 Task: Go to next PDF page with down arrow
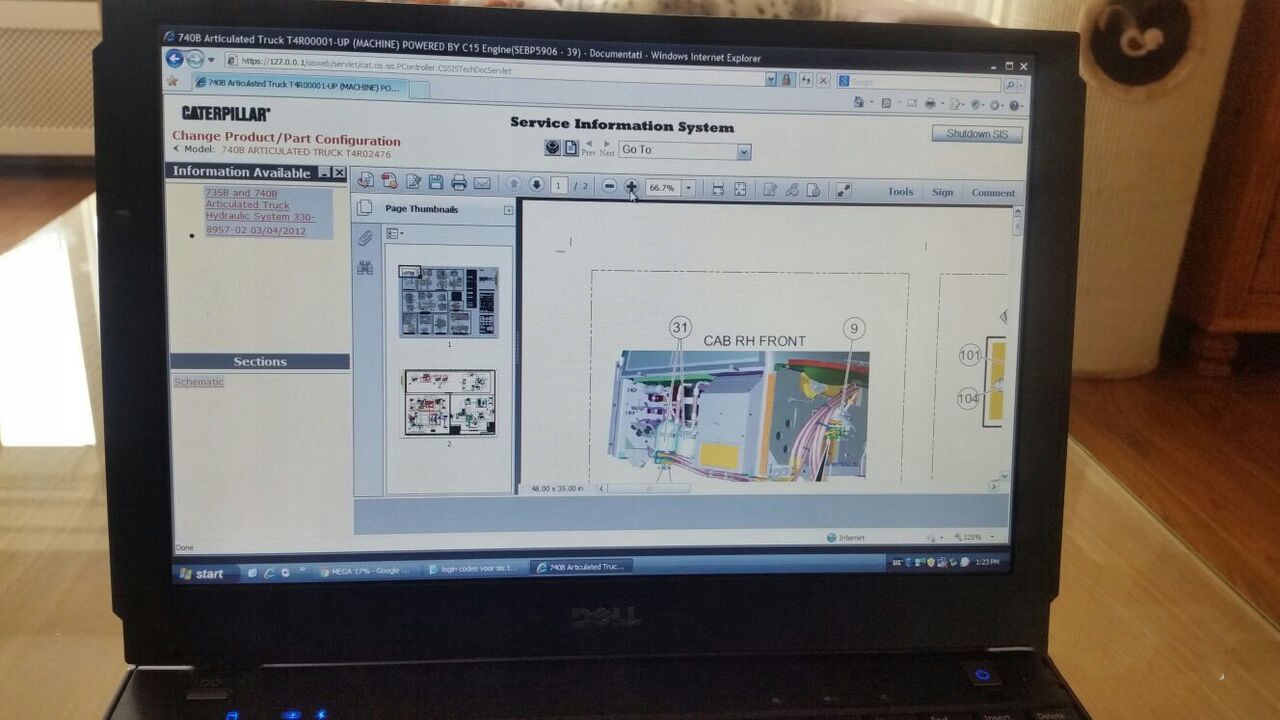536,184
